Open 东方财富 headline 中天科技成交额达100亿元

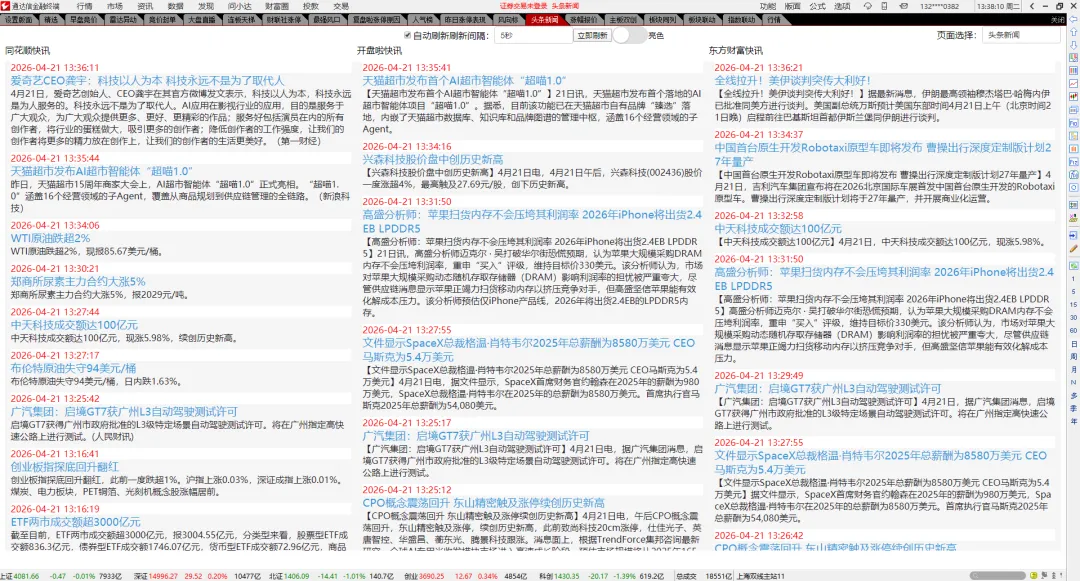778,229
